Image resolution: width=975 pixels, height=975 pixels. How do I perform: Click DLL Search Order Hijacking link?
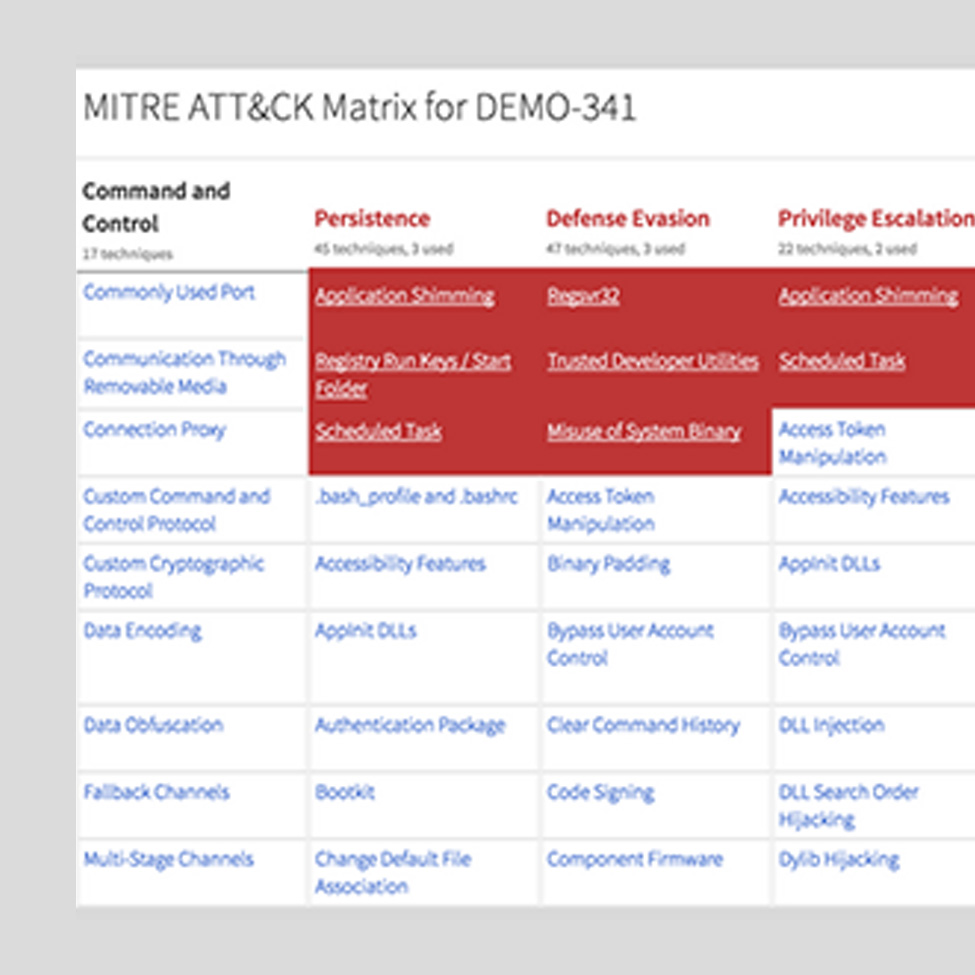tap(847, 806)
